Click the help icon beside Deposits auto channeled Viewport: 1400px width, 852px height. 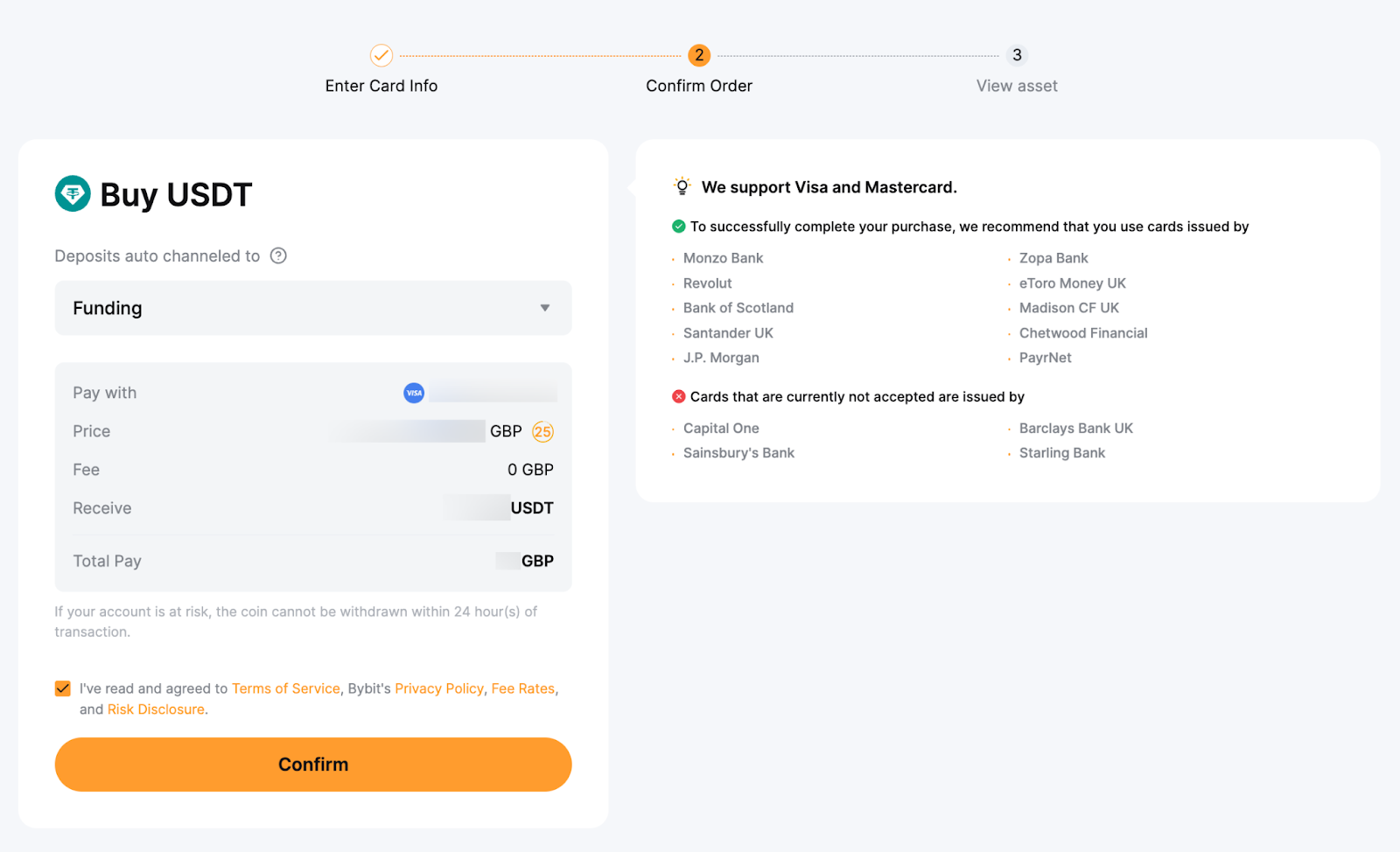click(278, 255)
